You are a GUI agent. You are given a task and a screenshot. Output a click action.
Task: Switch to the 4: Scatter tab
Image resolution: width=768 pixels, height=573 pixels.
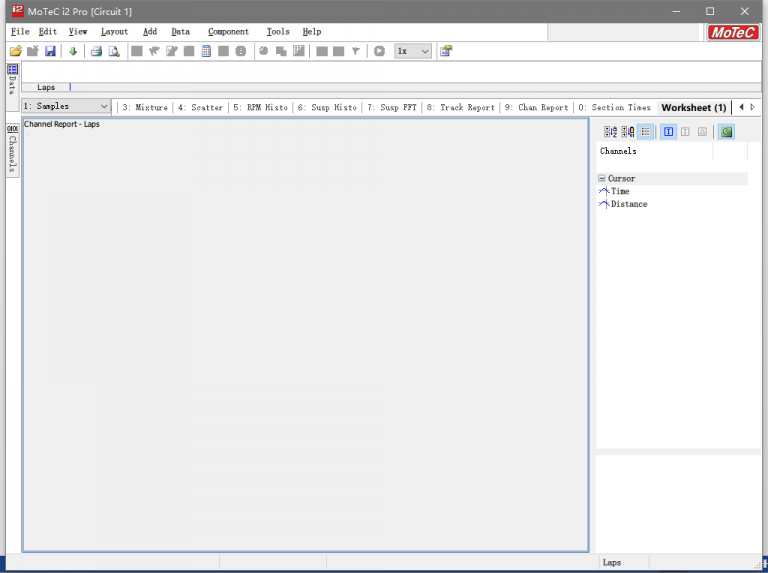click(200, 107)
